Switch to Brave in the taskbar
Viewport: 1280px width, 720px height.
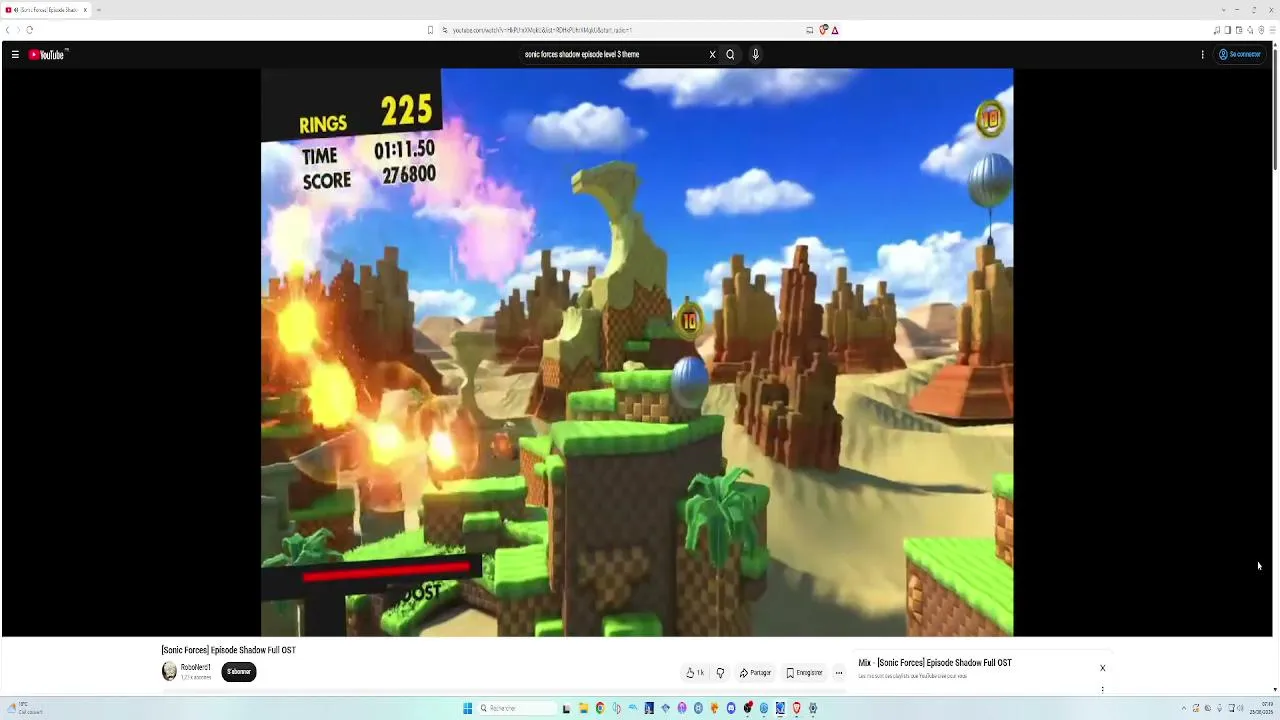tap(797, 708)
